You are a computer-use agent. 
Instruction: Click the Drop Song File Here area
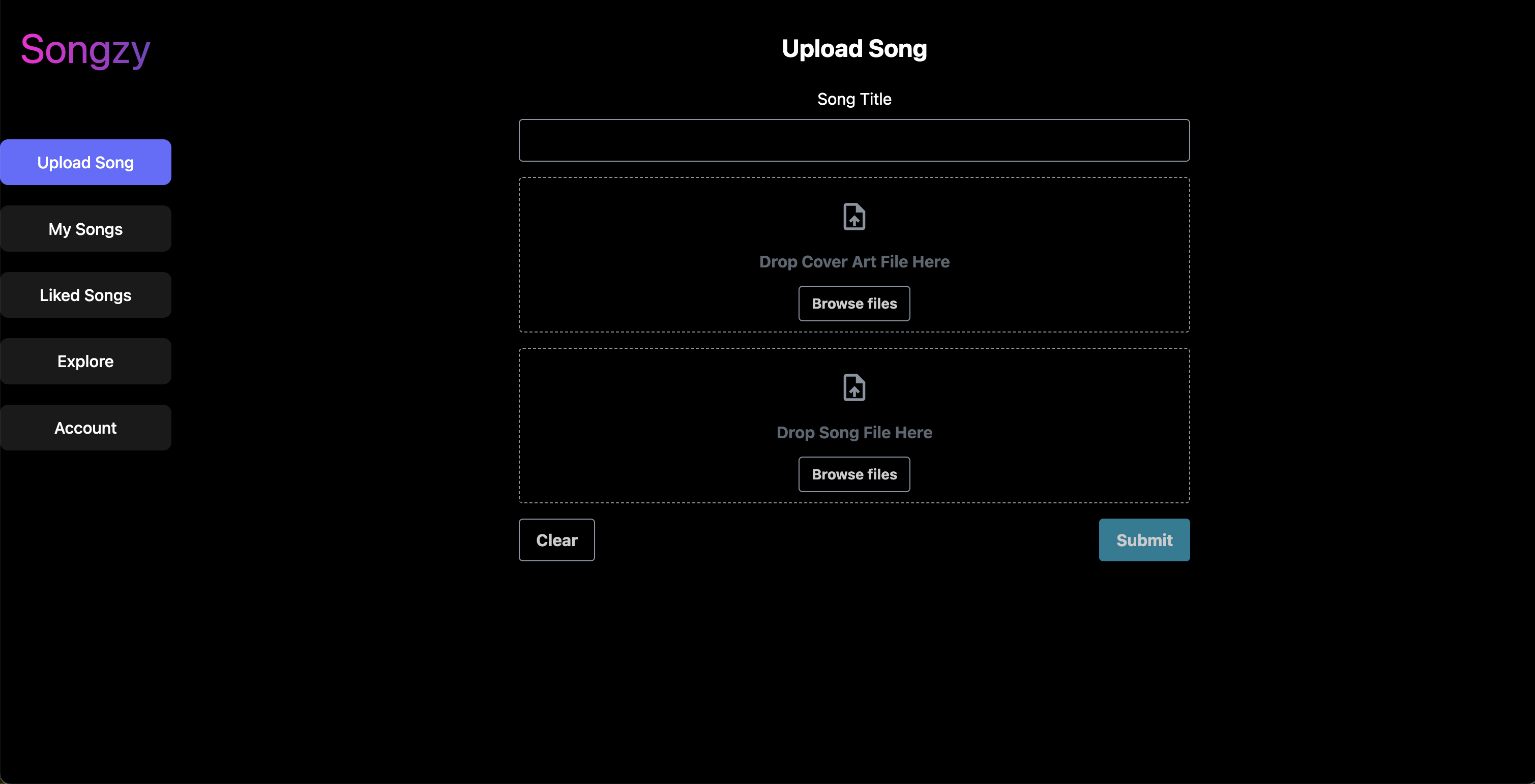point(854,433)
